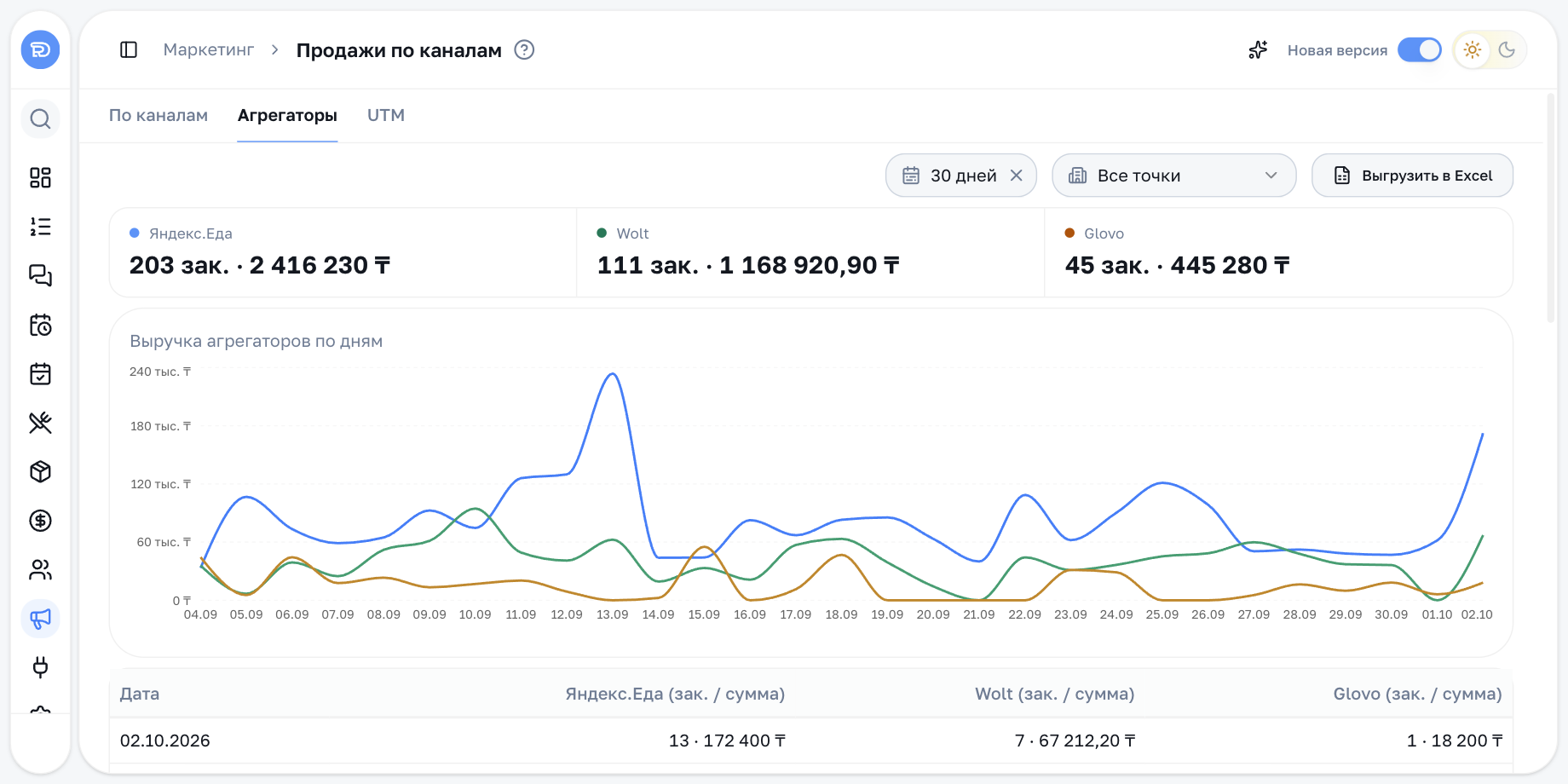1568x784 pixels.
Task: Clear the 30 дней filter with X
Action: pyautogui.click(x=1017, y=176)
